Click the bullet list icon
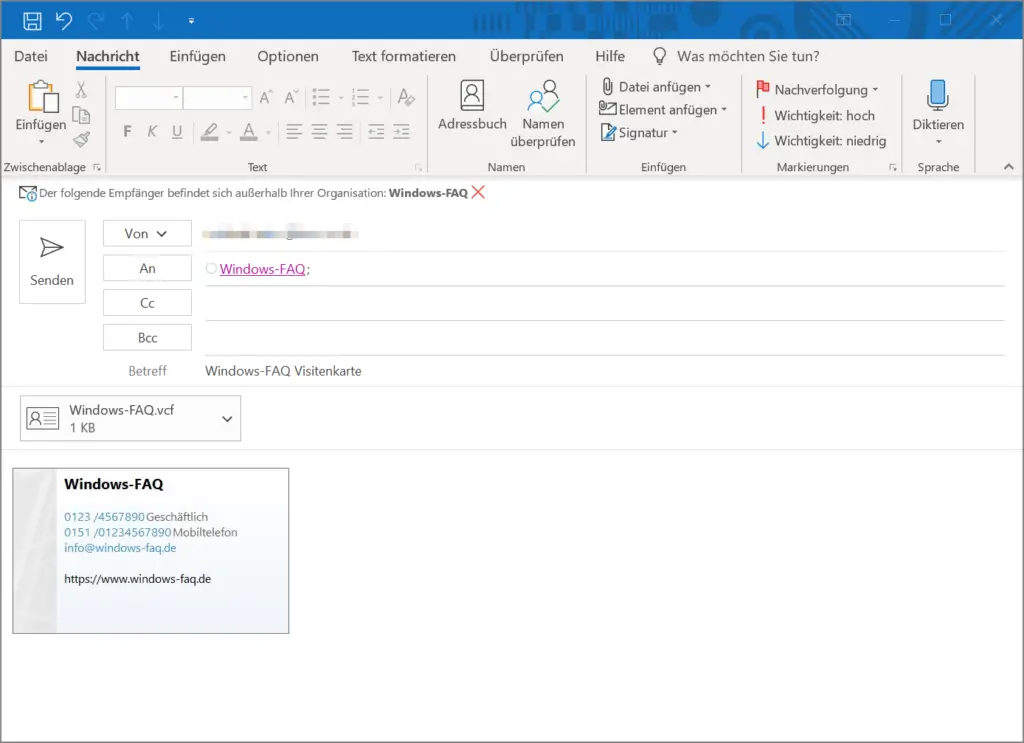This screenshot has width=1024, height=743. coord(321,98)
